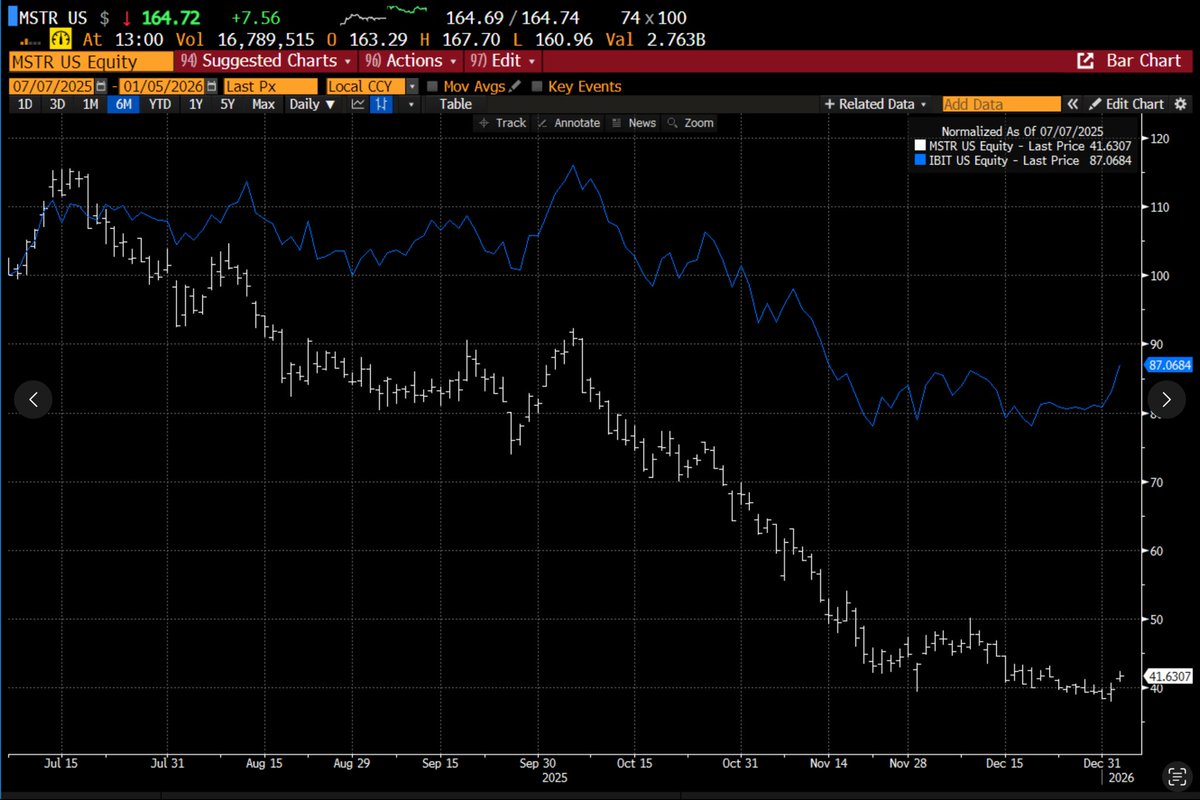Click the last price value 164.72
The image size is (1200, 800).
coord(171,18)
